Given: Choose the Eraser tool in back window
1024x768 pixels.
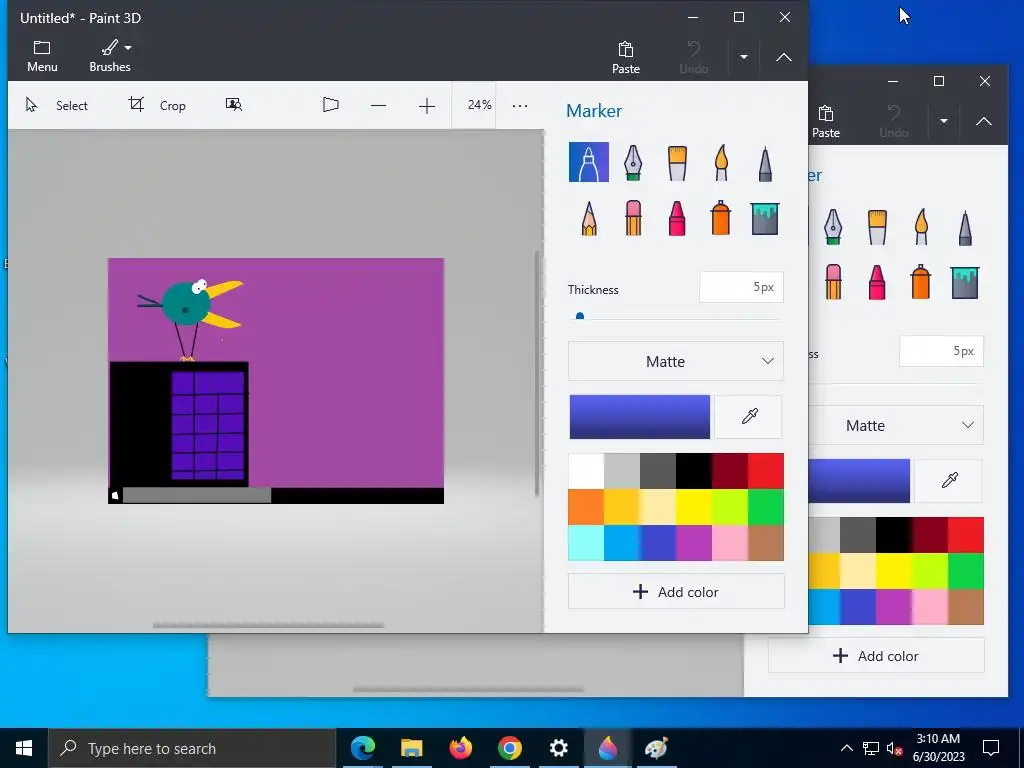Looking at the screenshot, I should (x=833, y=282).
